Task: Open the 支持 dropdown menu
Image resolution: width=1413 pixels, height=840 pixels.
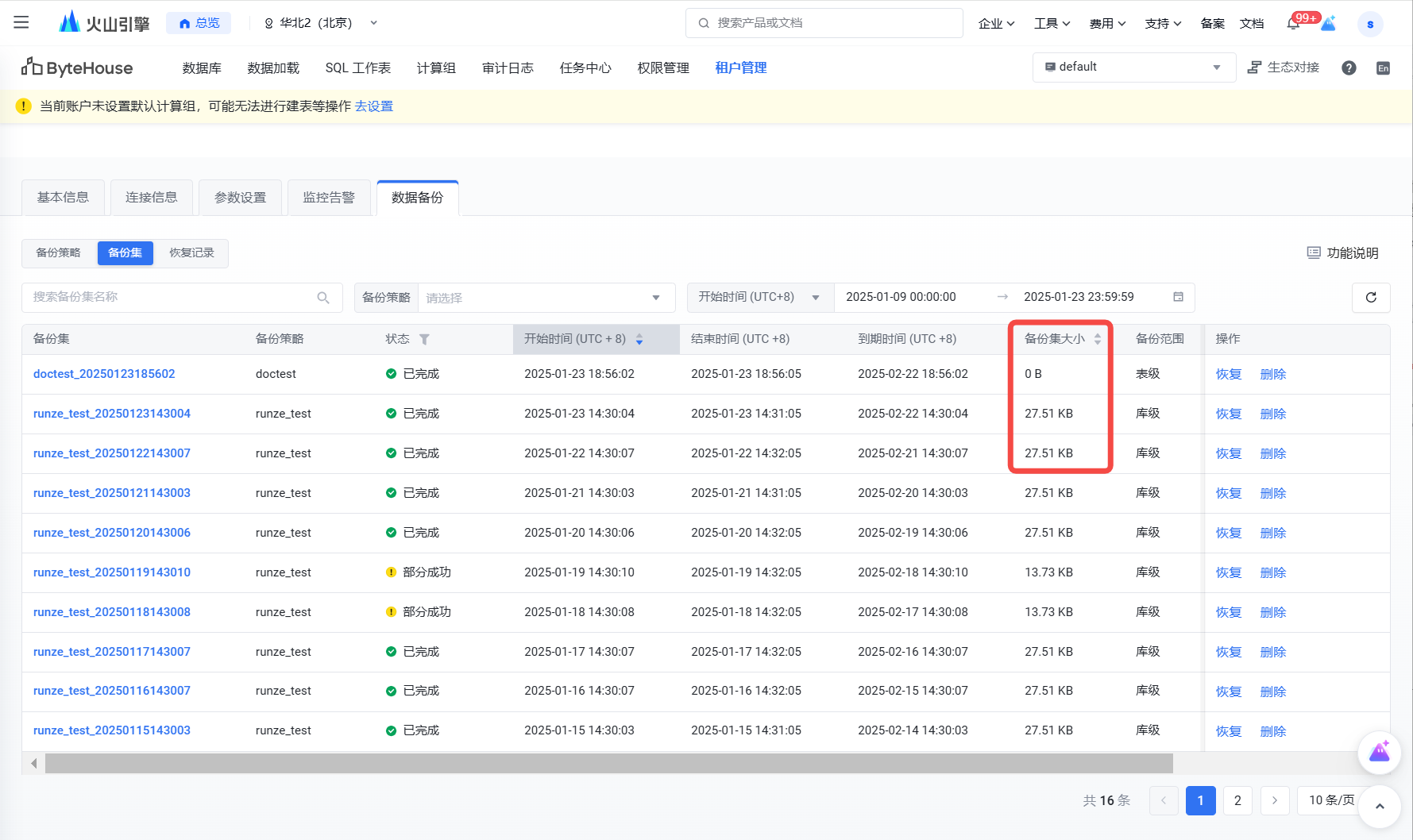Action: point(1164,23)
